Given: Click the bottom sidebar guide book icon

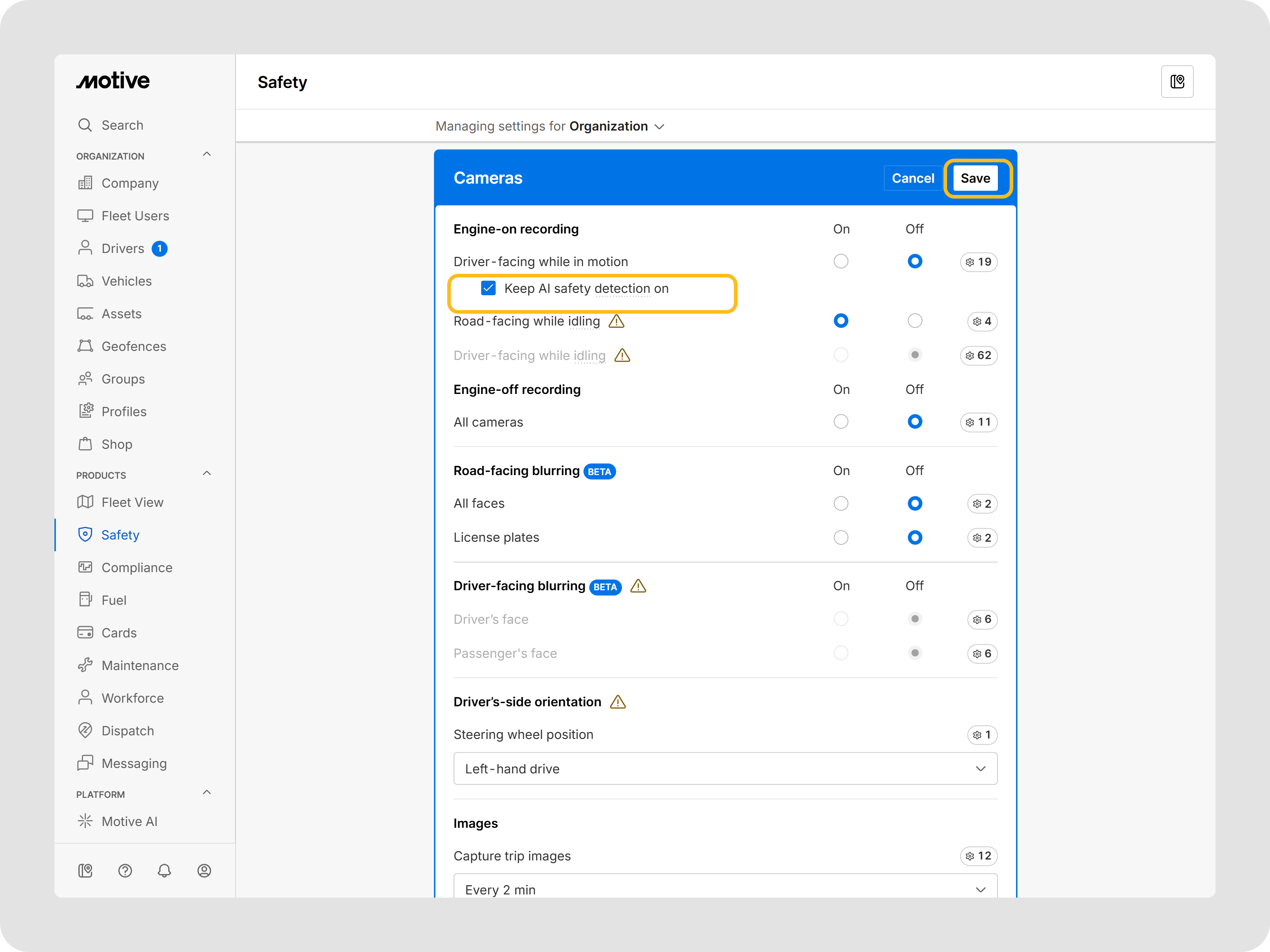Looking at the screenshot, I should (85, 870).
